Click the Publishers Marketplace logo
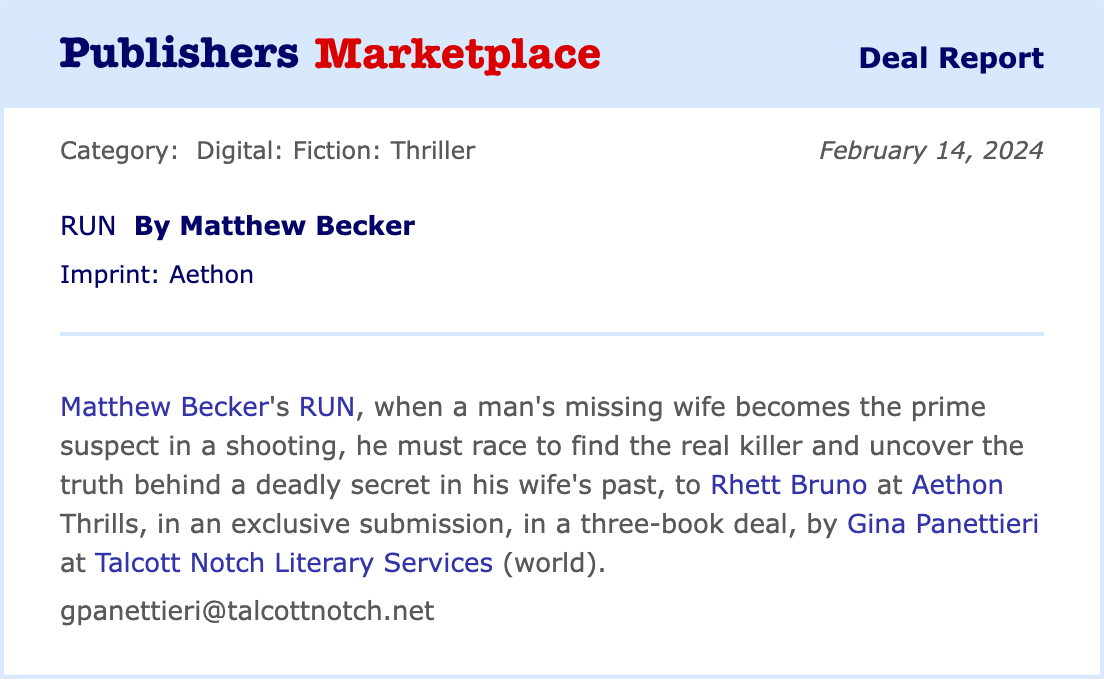The image size is (1104, 680). [x=329, y=54]
